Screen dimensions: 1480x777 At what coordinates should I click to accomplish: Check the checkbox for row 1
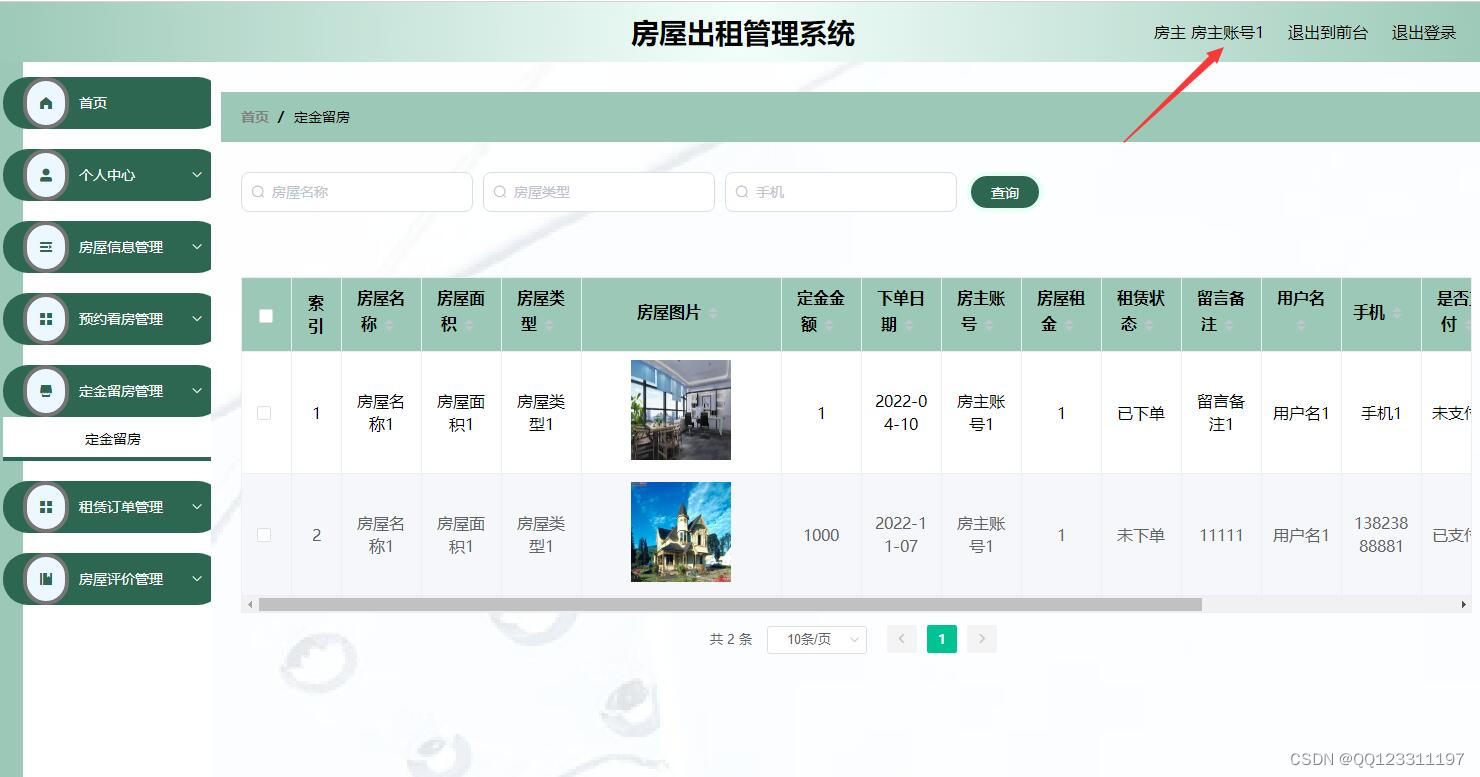pyautogui.click(x=264, y=413)
